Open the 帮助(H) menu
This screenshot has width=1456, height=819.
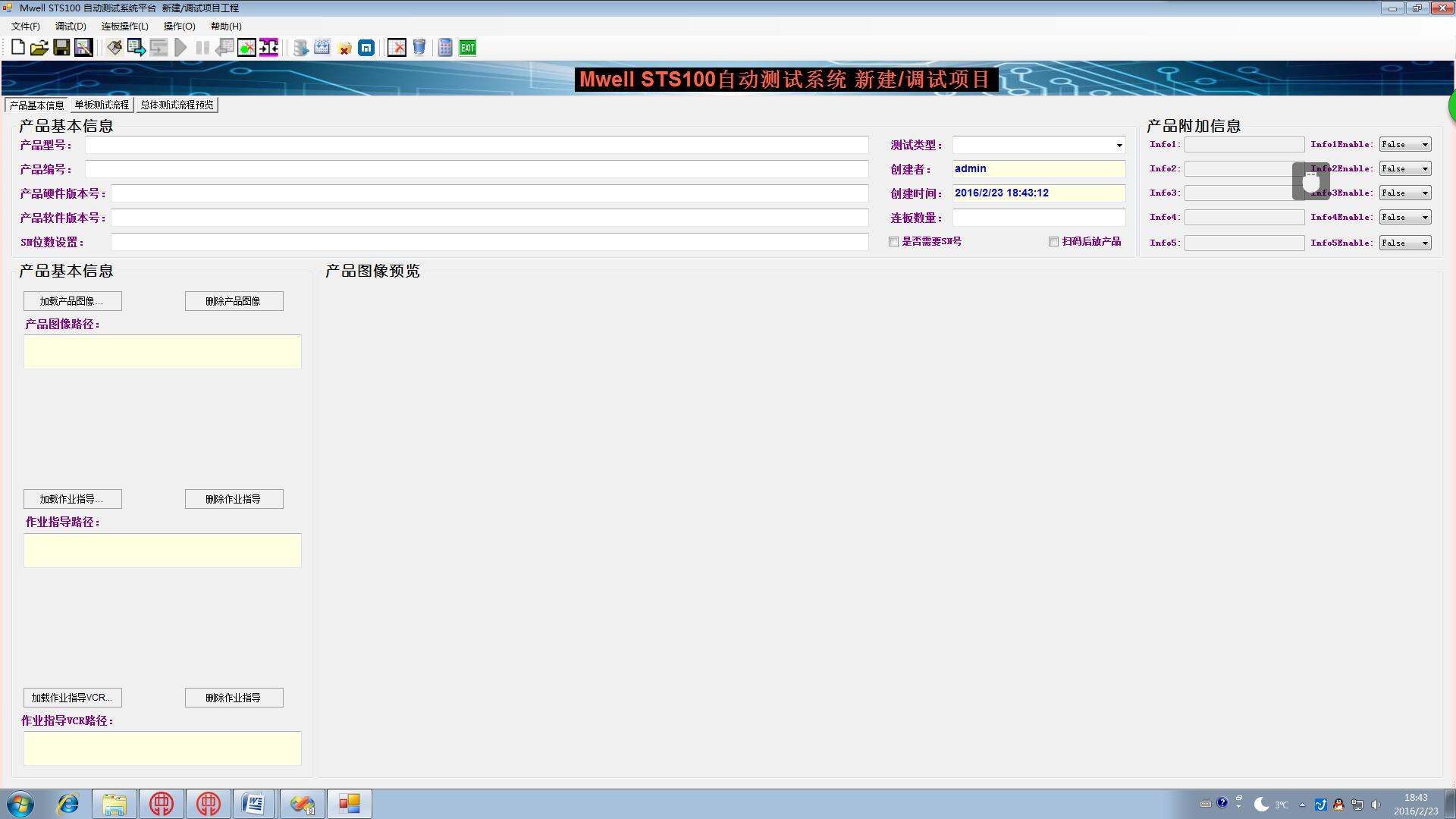pos(226,27)
